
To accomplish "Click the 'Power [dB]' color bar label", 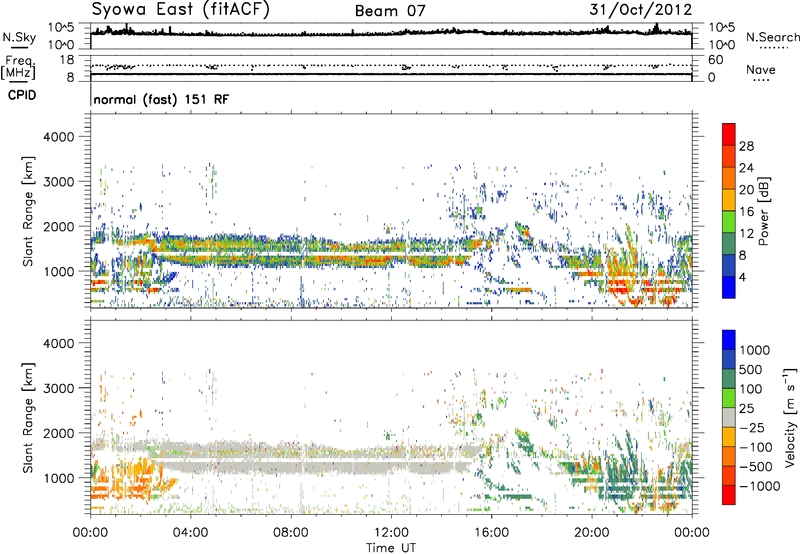I will click(x=763, y=211).
